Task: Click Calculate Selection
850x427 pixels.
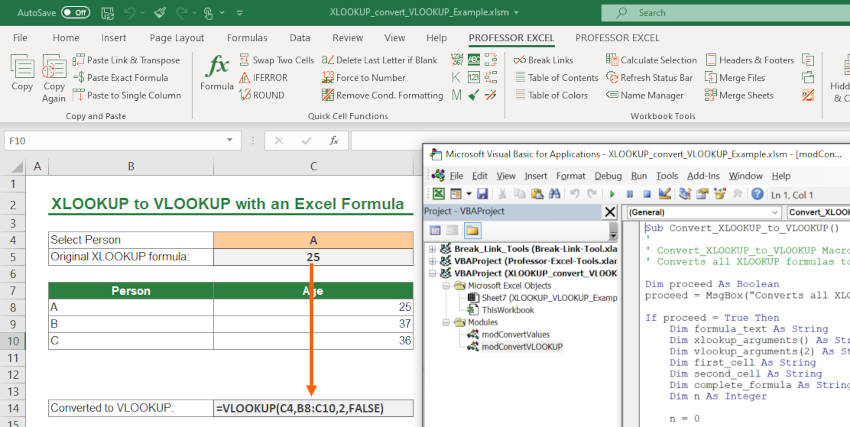Action: tap(651, 60)
